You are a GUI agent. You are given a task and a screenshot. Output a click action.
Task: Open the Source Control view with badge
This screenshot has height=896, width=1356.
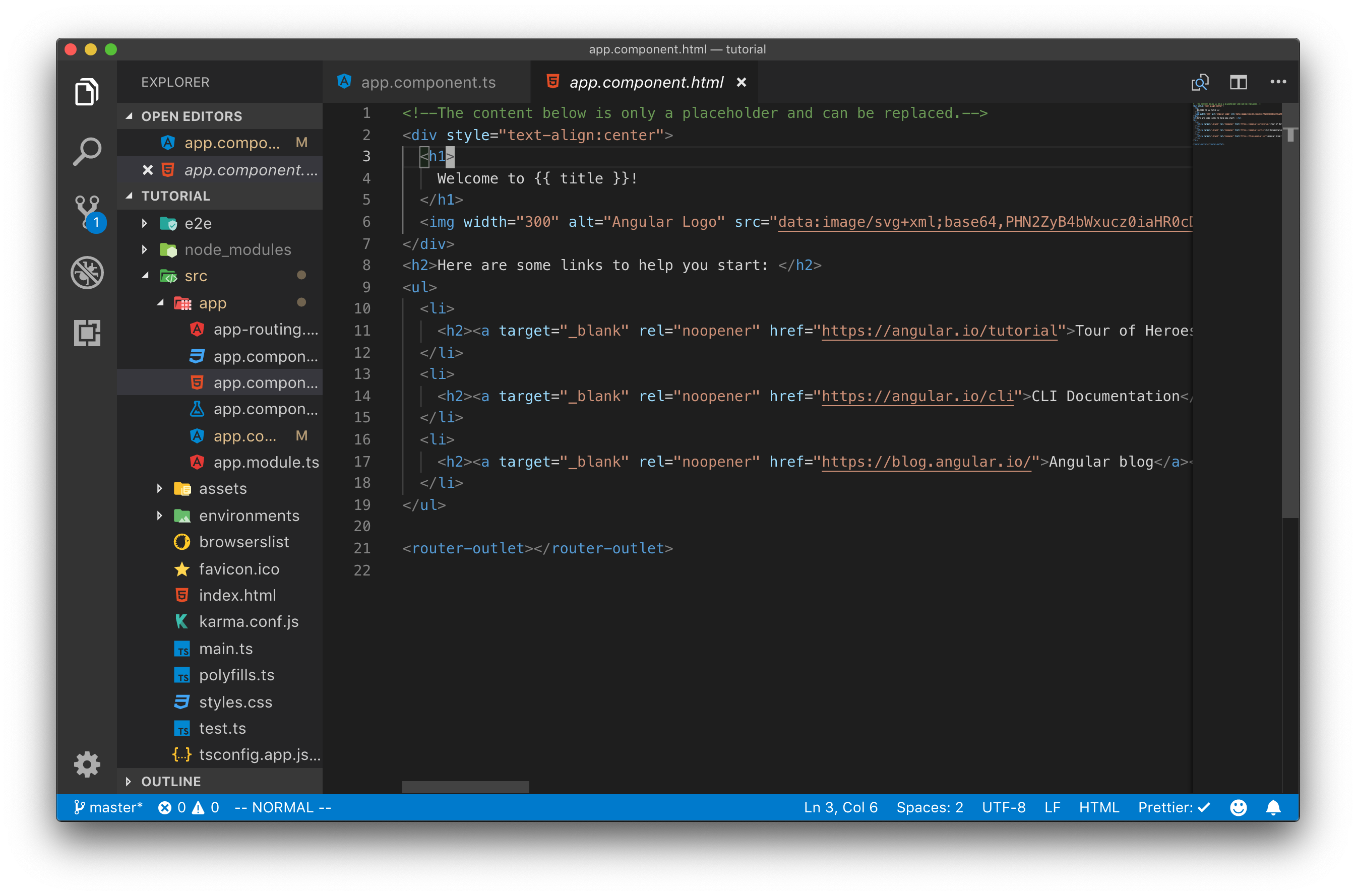[89, 214]
